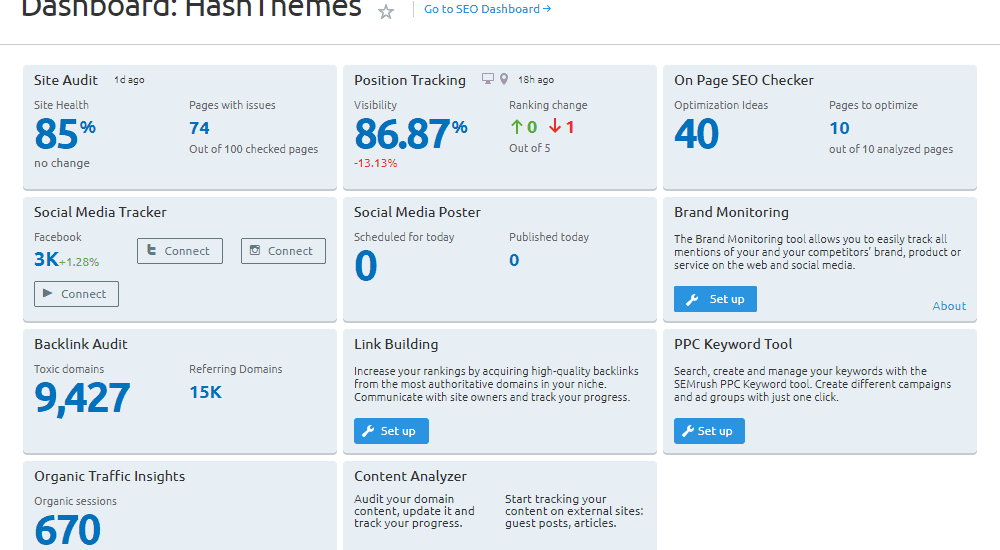Screen dimensions: 1000x550
Task: Click the location pin icon in Position Tracking
Action: coord(504,79)
